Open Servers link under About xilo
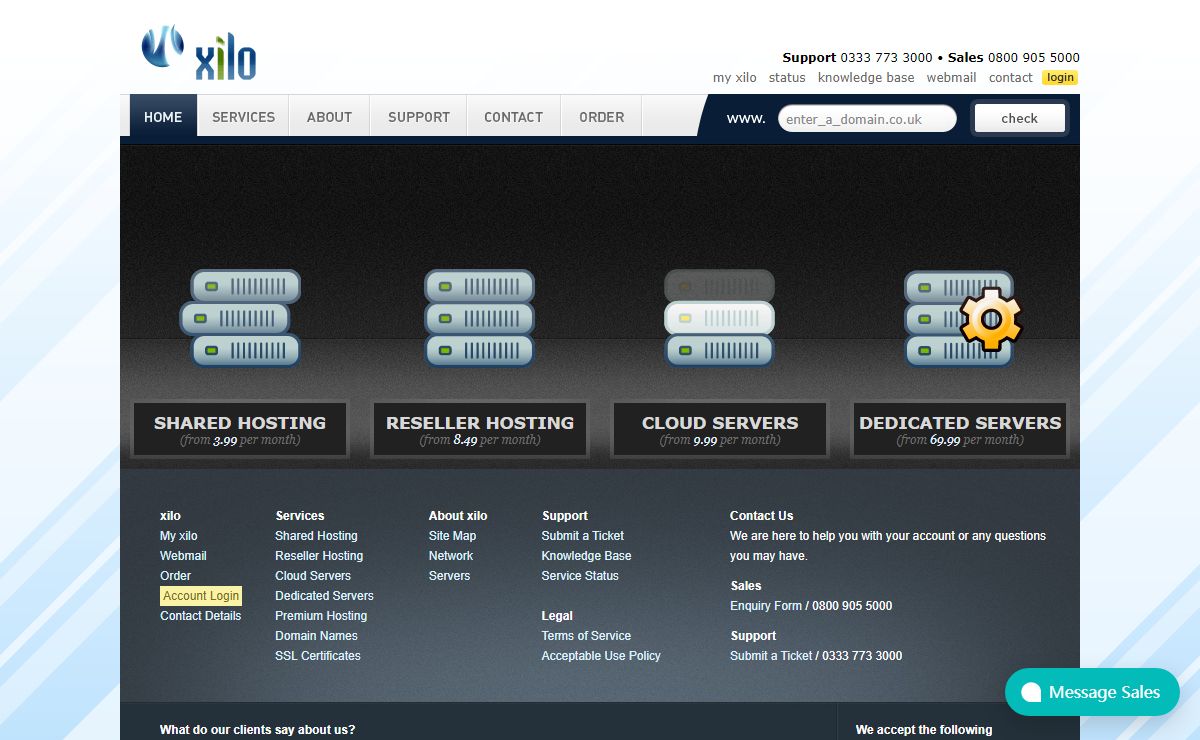1200x740 pixels. coord(449,576)
